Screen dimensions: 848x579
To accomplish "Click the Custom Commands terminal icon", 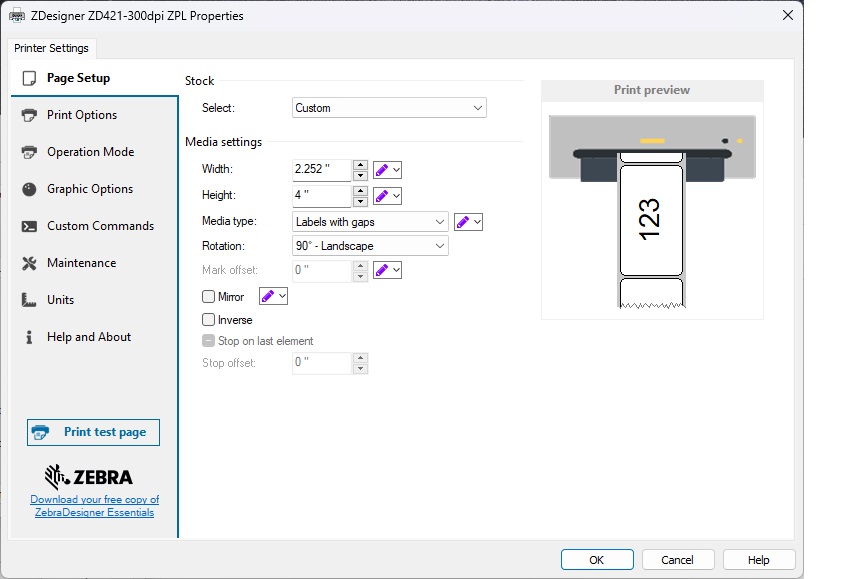I will (x=29, y=226).
